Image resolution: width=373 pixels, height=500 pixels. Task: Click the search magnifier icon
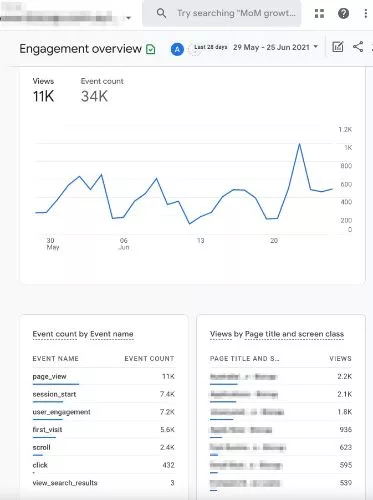tap(161, 13)
